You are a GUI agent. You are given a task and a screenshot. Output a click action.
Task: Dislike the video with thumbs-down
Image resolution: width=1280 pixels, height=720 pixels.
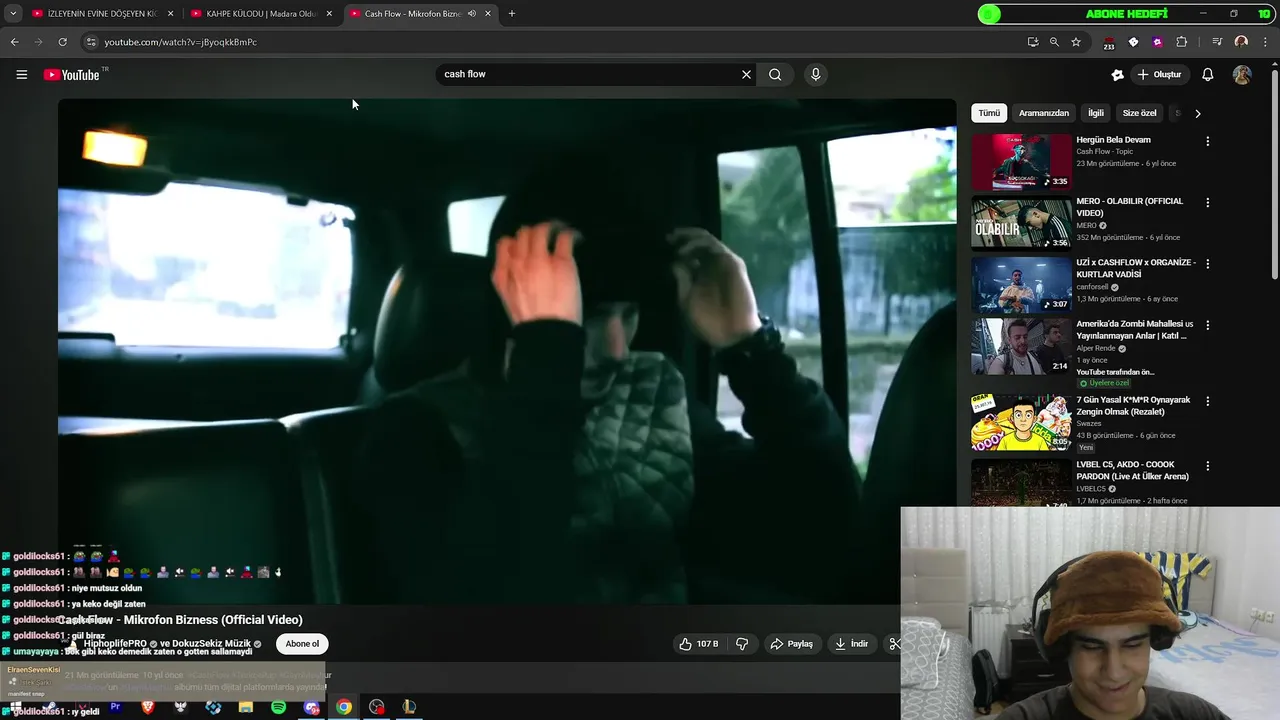[742, 644]
